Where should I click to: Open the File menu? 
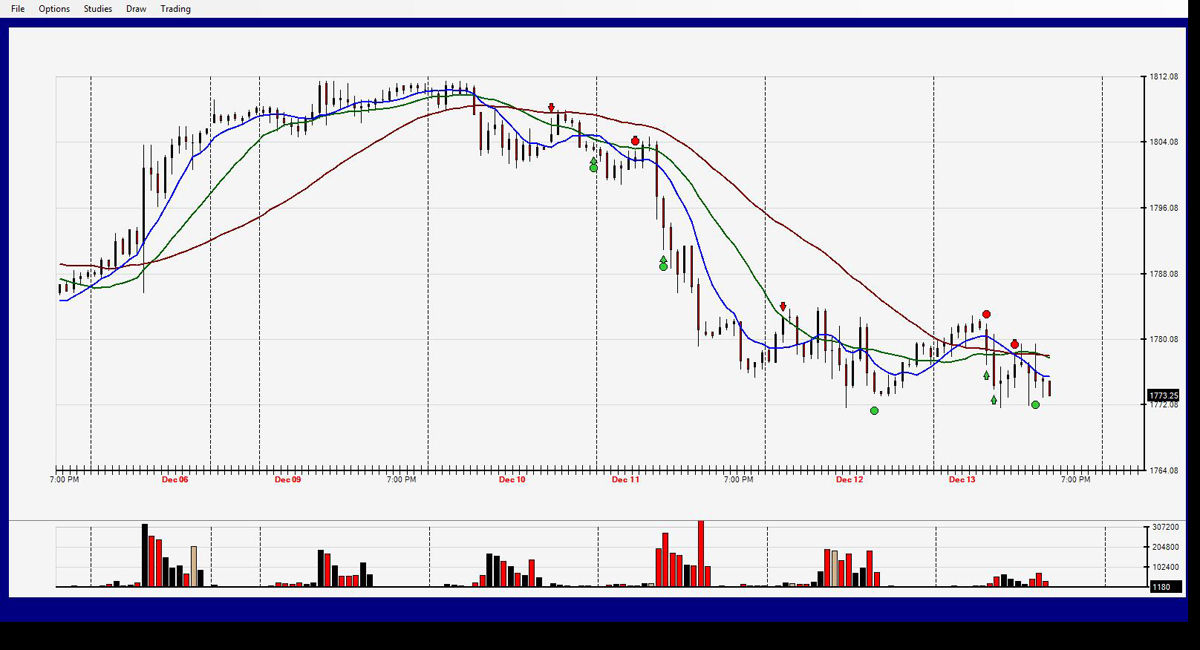[18, 9]
